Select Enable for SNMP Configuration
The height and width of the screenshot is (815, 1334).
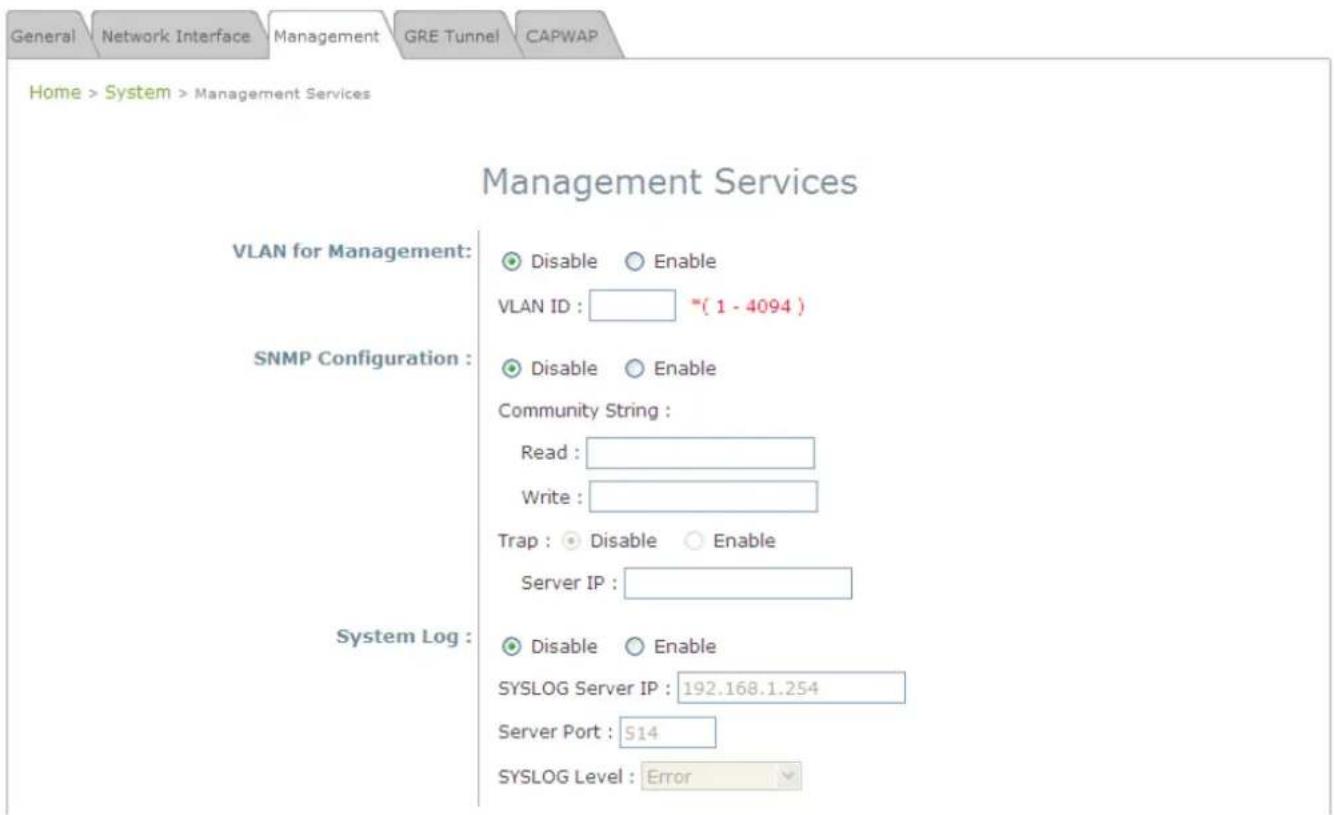633,369
